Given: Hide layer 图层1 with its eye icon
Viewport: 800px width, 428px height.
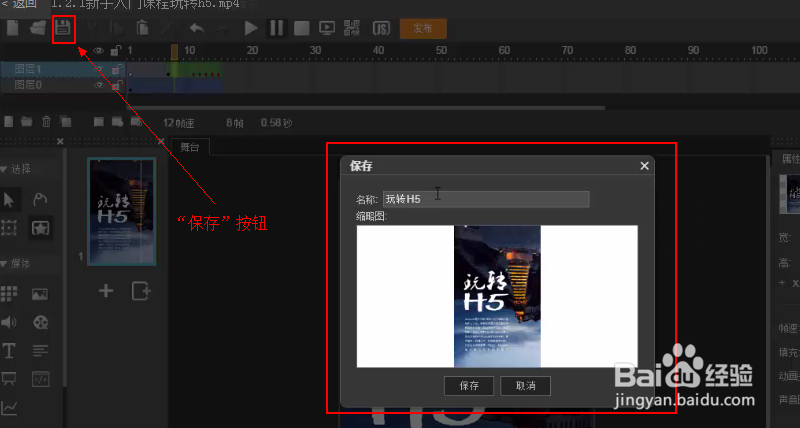Looking at the screenshot, I should click(x=99, y=69).
